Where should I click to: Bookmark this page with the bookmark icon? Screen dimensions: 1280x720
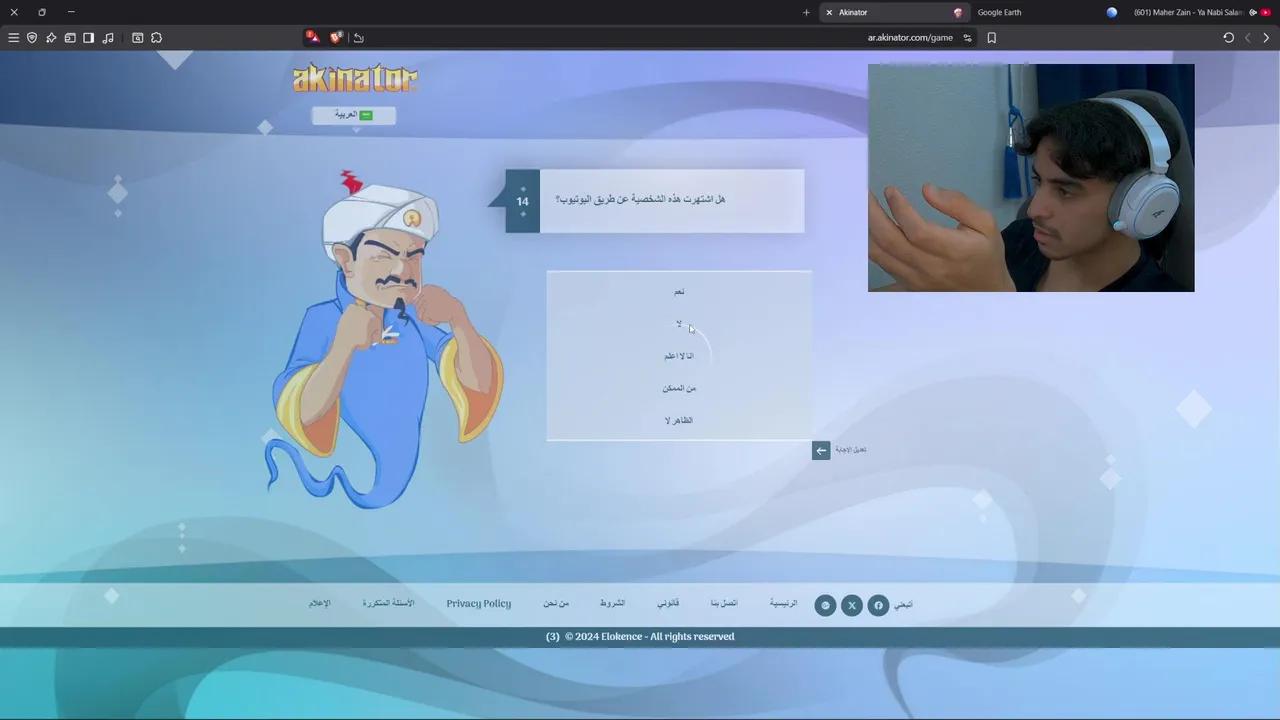992,38
